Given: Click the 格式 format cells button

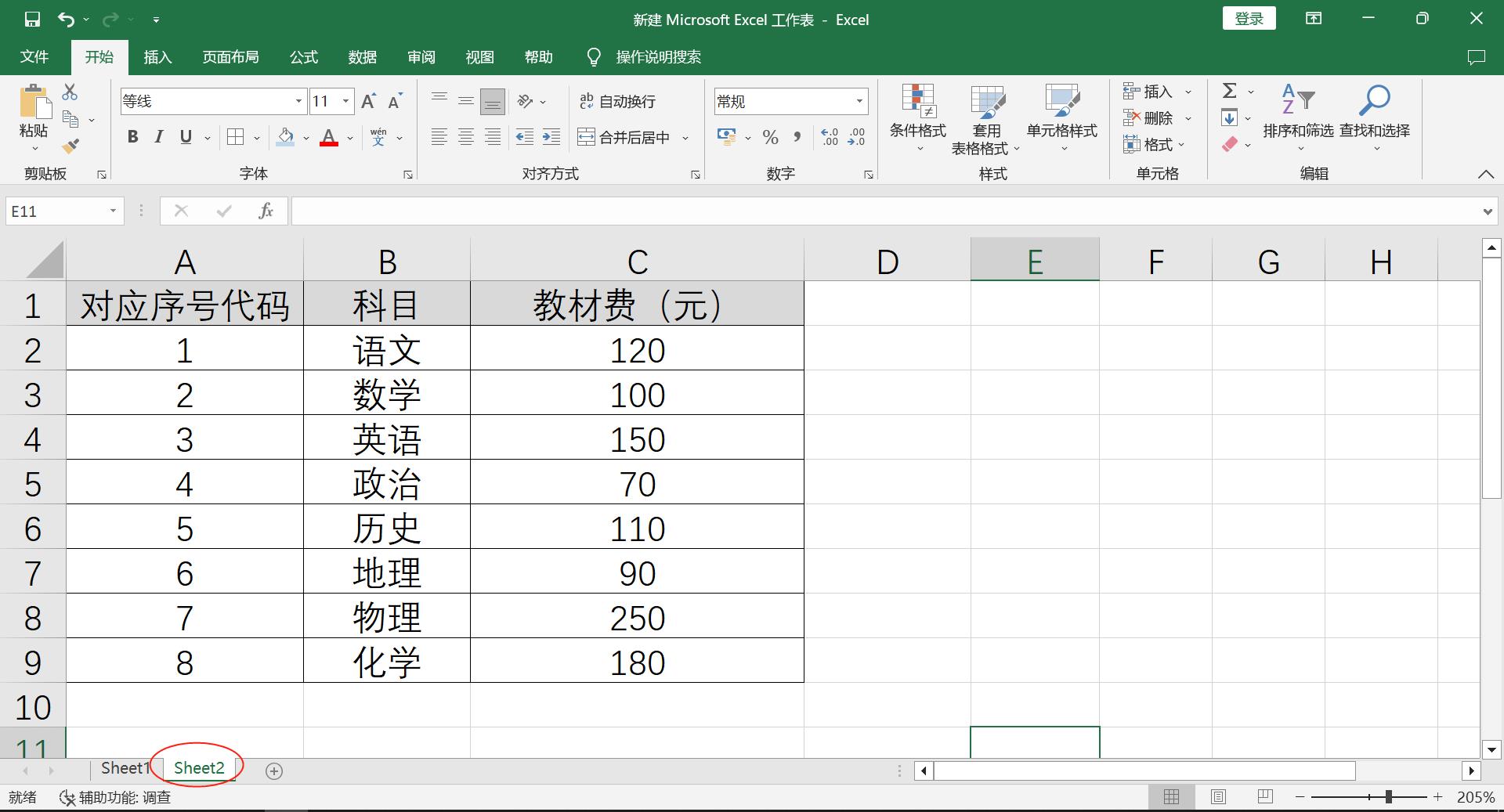Looking at the screenshot, I should pos(1149,145).
